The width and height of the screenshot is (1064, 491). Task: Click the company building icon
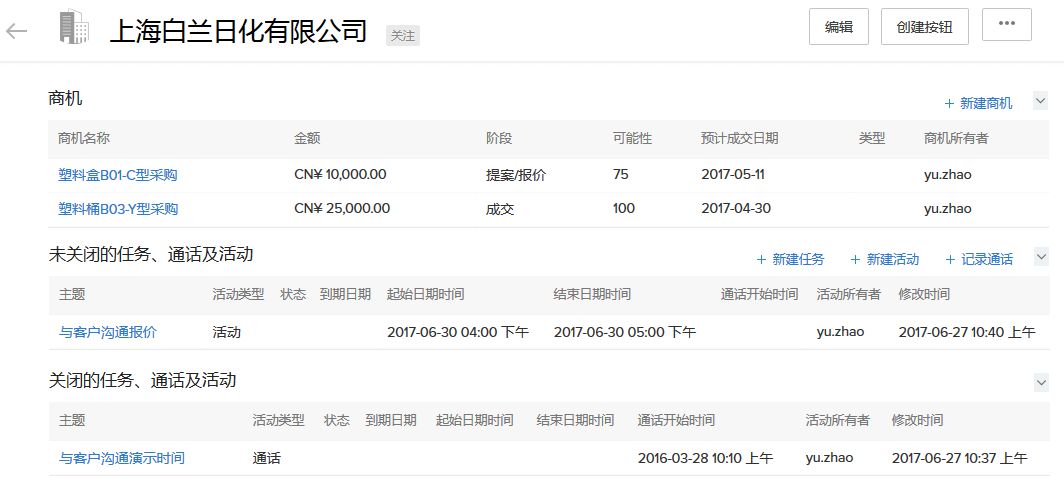tap(74, 28)
